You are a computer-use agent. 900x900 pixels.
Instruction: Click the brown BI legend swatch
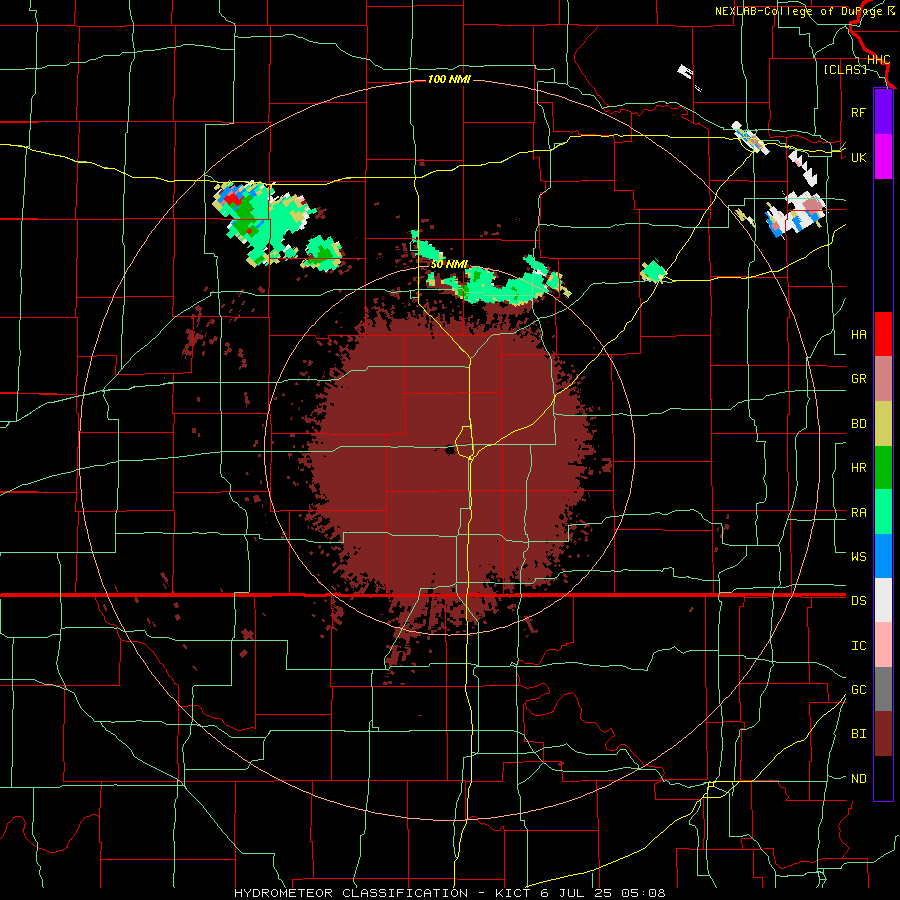pyautogui.click(x=883, y=734)
